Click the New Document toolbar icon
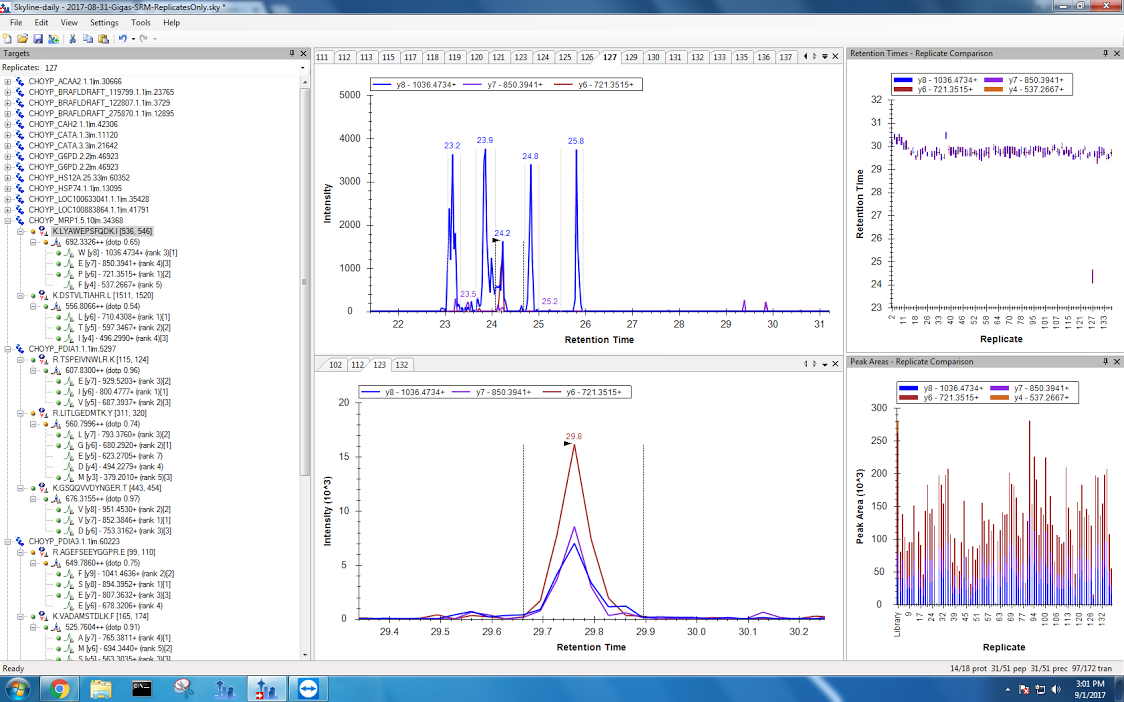Viewport: 1124px width, 702px height. click(x=8, y=38)
